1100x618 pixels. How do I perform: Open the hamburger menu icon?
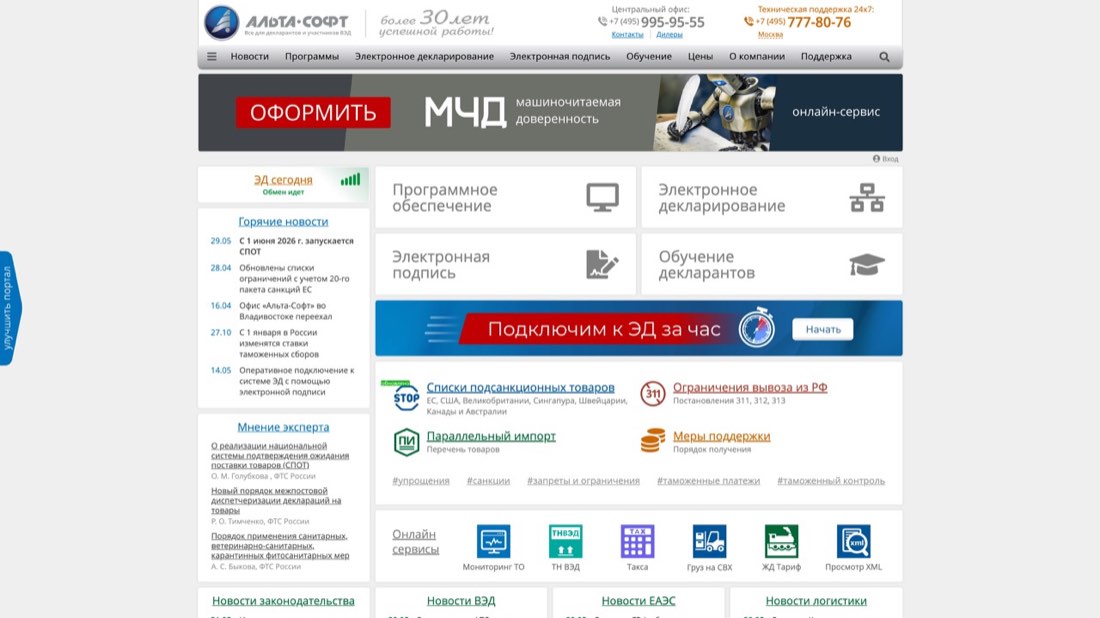[211, 57]
